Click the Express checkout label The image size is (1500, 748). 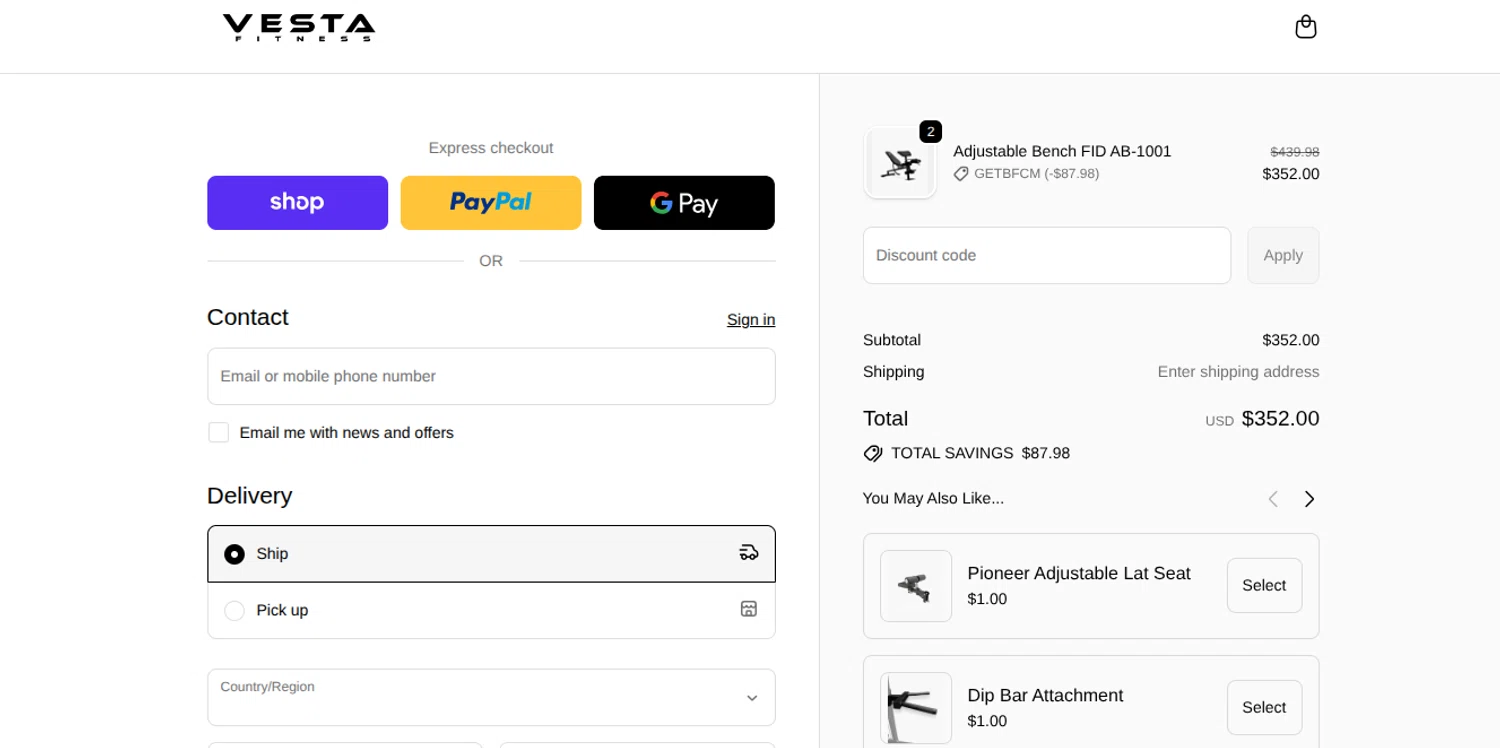pyautogui.click(x=491, y=148)
